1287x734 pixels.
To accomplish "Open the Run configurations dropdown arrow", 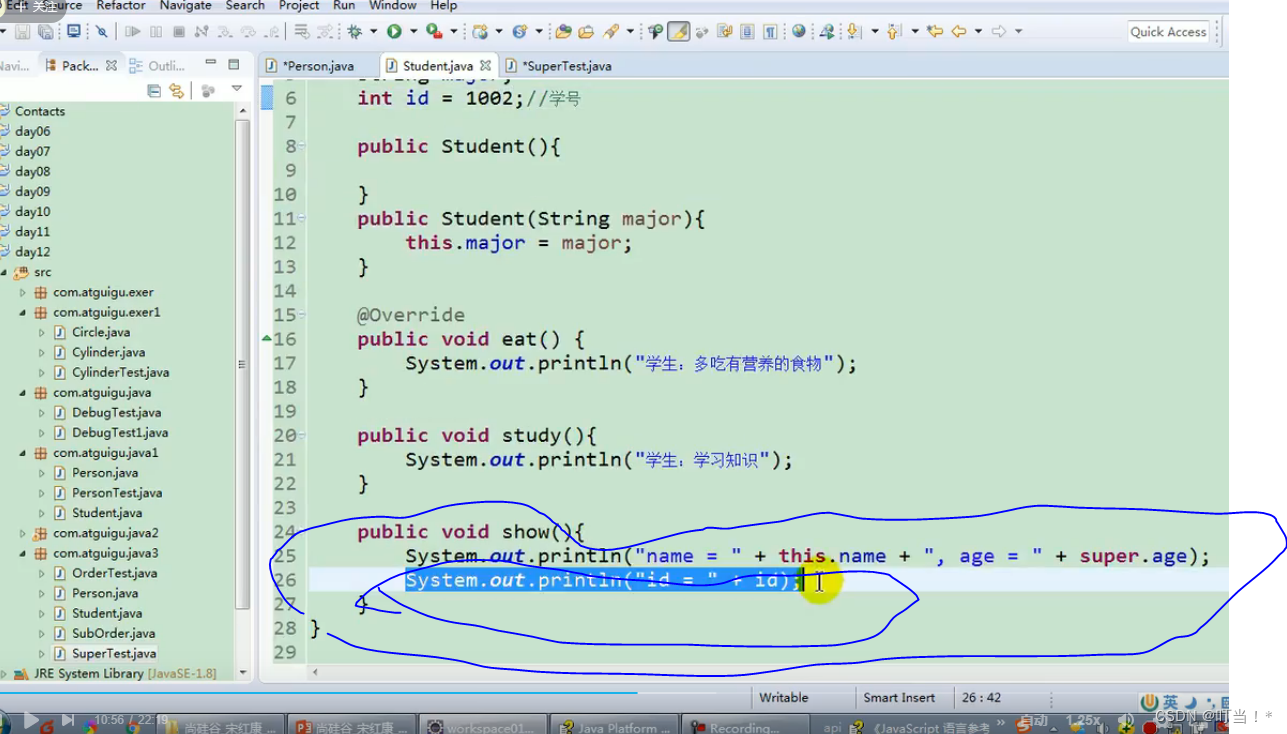I will coord(412,32).
